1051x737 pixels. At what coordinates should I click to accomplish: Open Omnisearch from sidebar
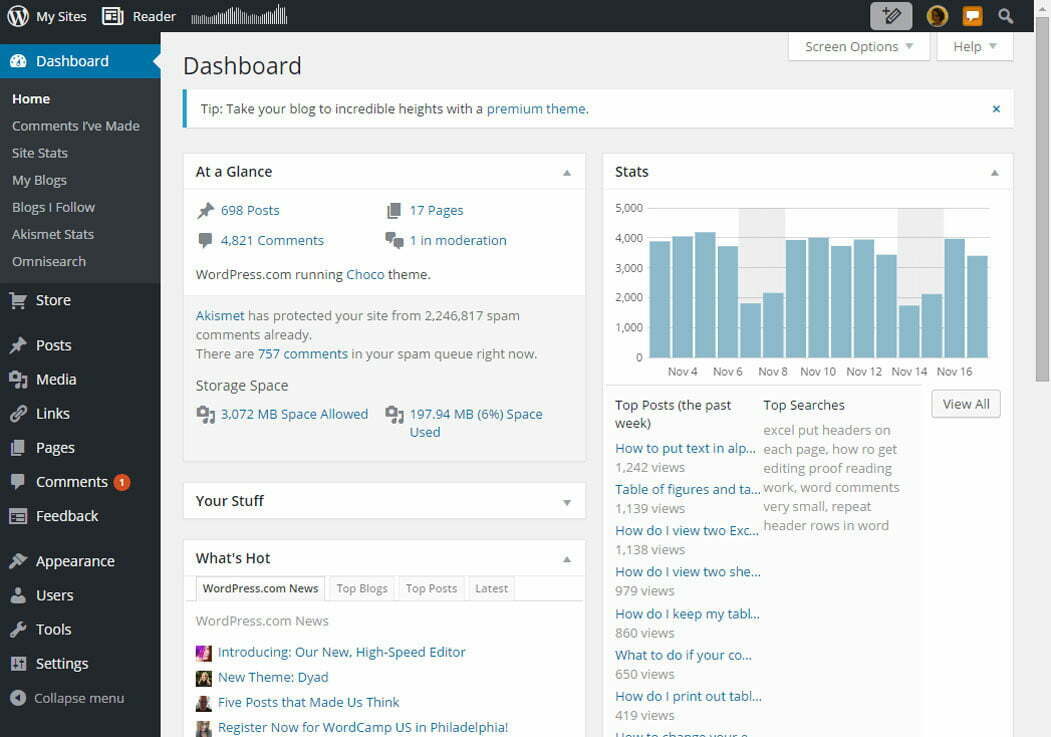click(49, 261)
